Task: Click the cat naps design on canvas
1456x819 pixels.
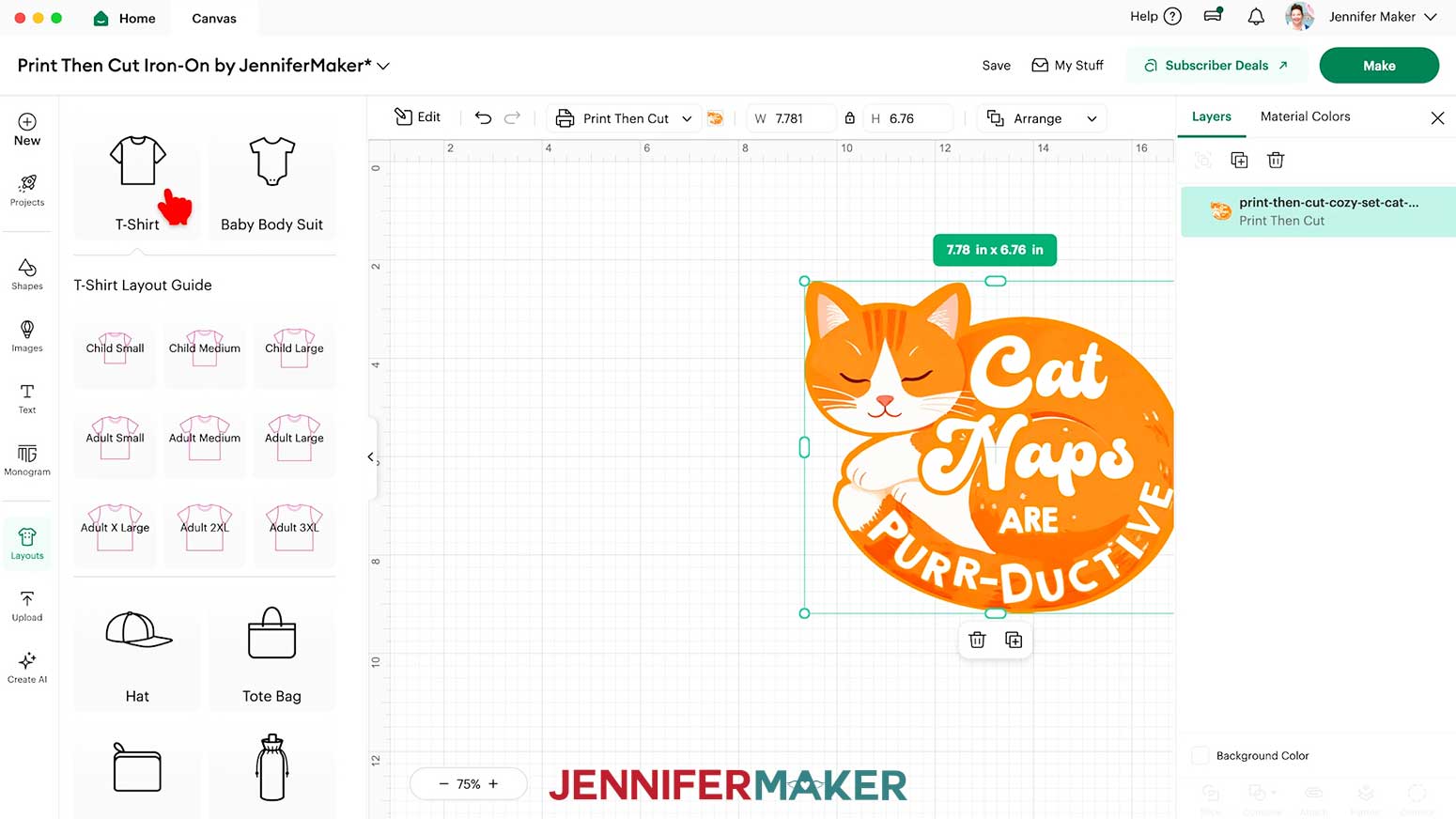Action: (x=989, y=447)
